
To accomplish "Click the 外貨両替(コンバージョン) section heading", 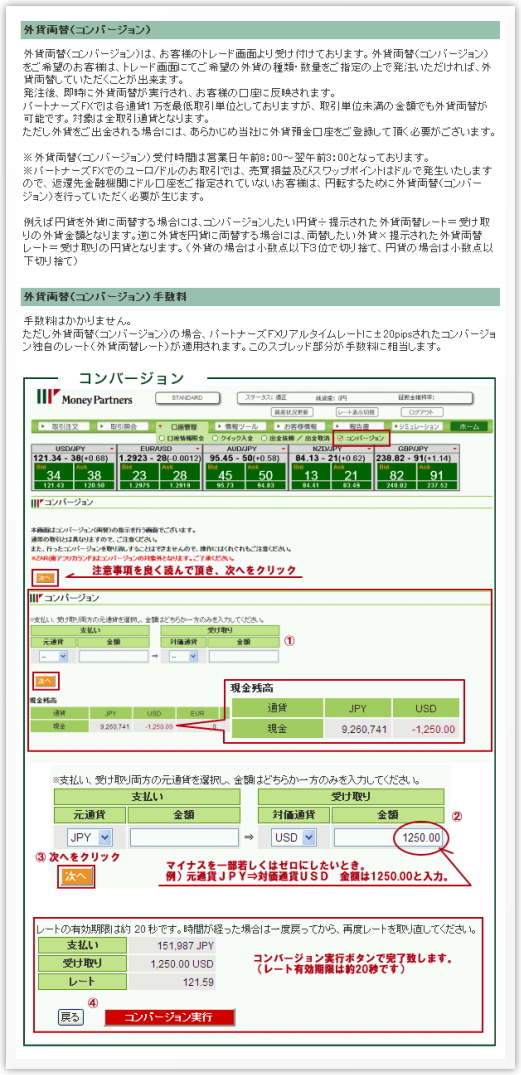I will (87, 30).
